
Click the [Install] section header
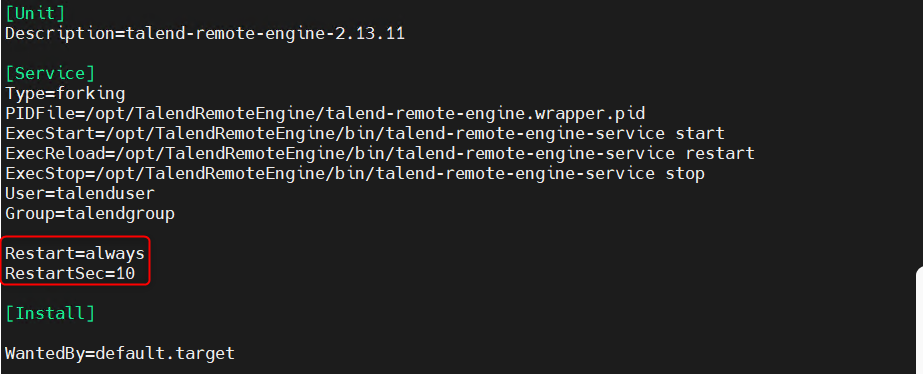50,313
